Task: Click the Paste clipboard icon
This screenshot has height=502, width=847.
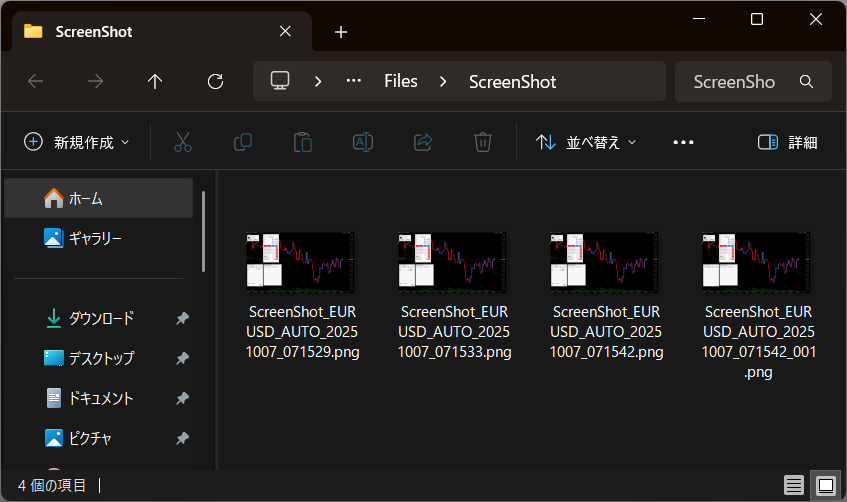Action: (302, 142)
